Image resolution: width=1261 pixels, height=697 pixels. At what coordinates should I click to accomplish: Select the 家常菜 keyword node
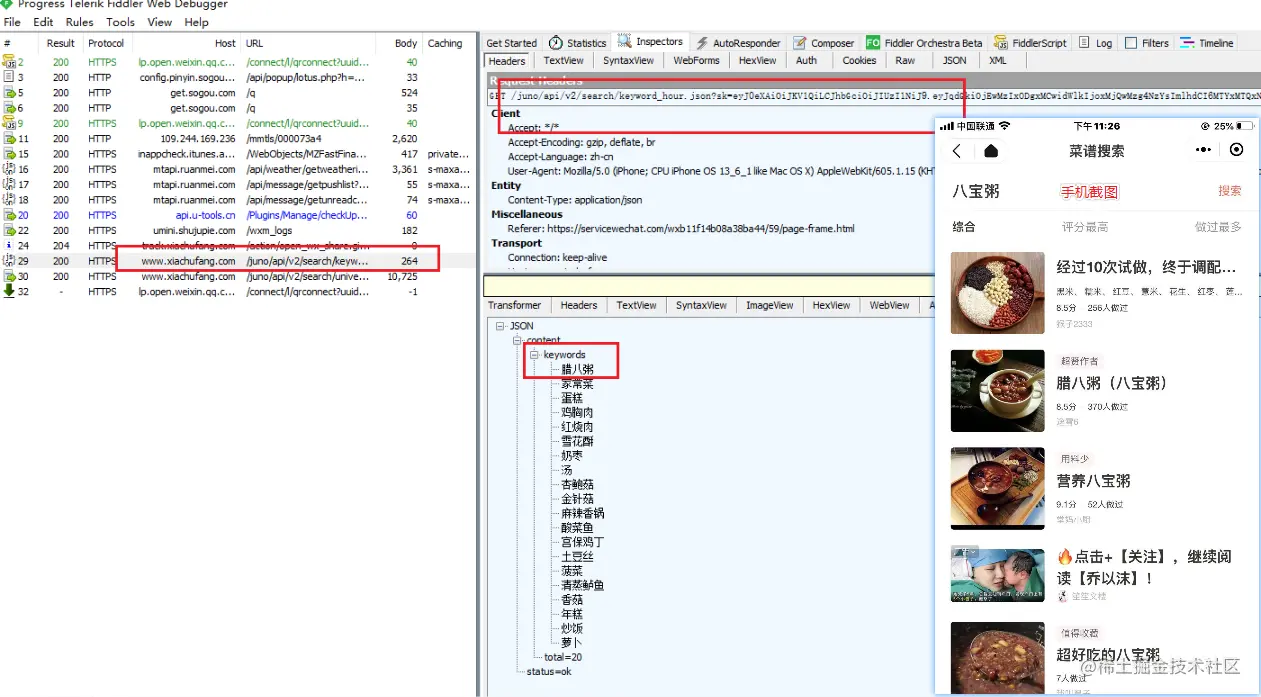point(577,383)
